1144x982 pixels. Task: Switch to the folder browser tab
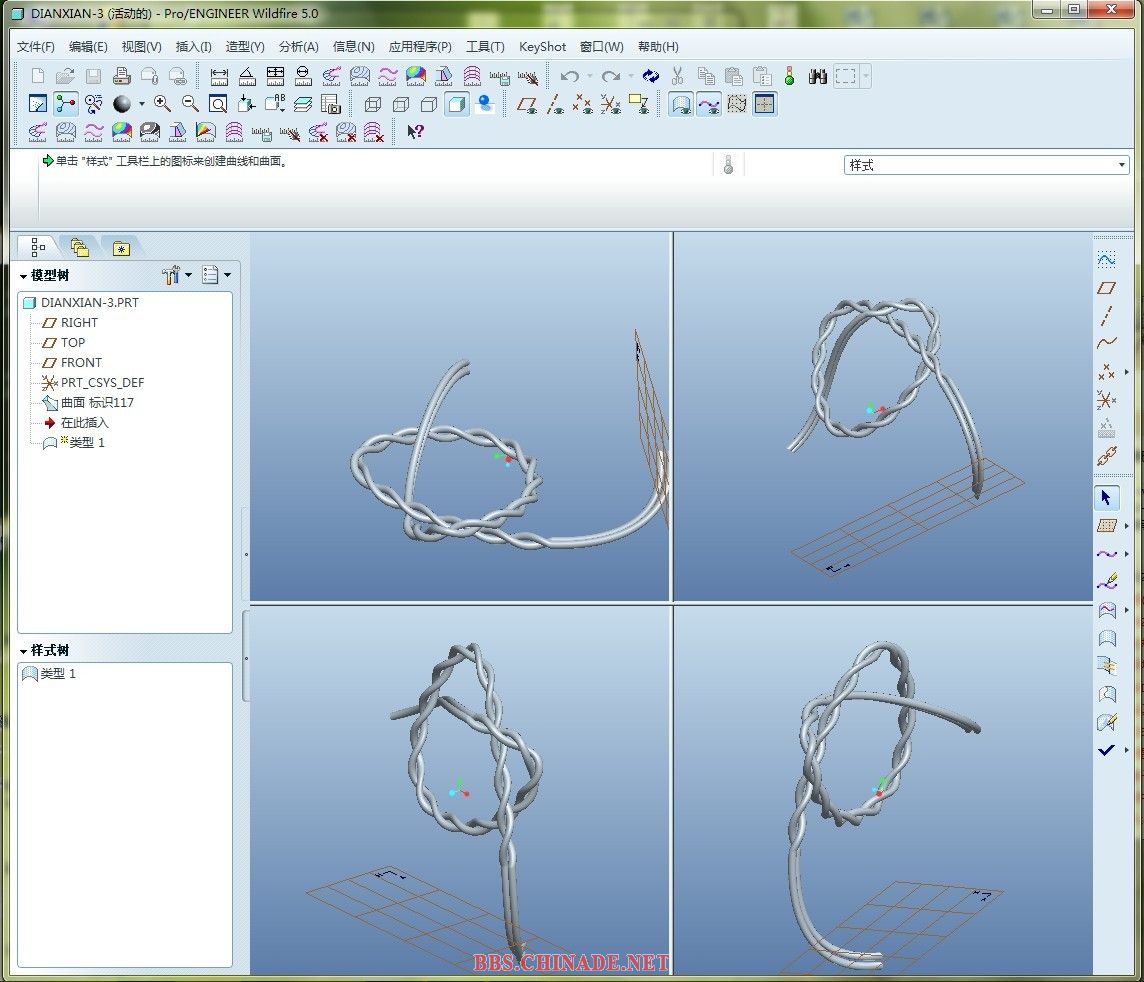coord(79,248)
